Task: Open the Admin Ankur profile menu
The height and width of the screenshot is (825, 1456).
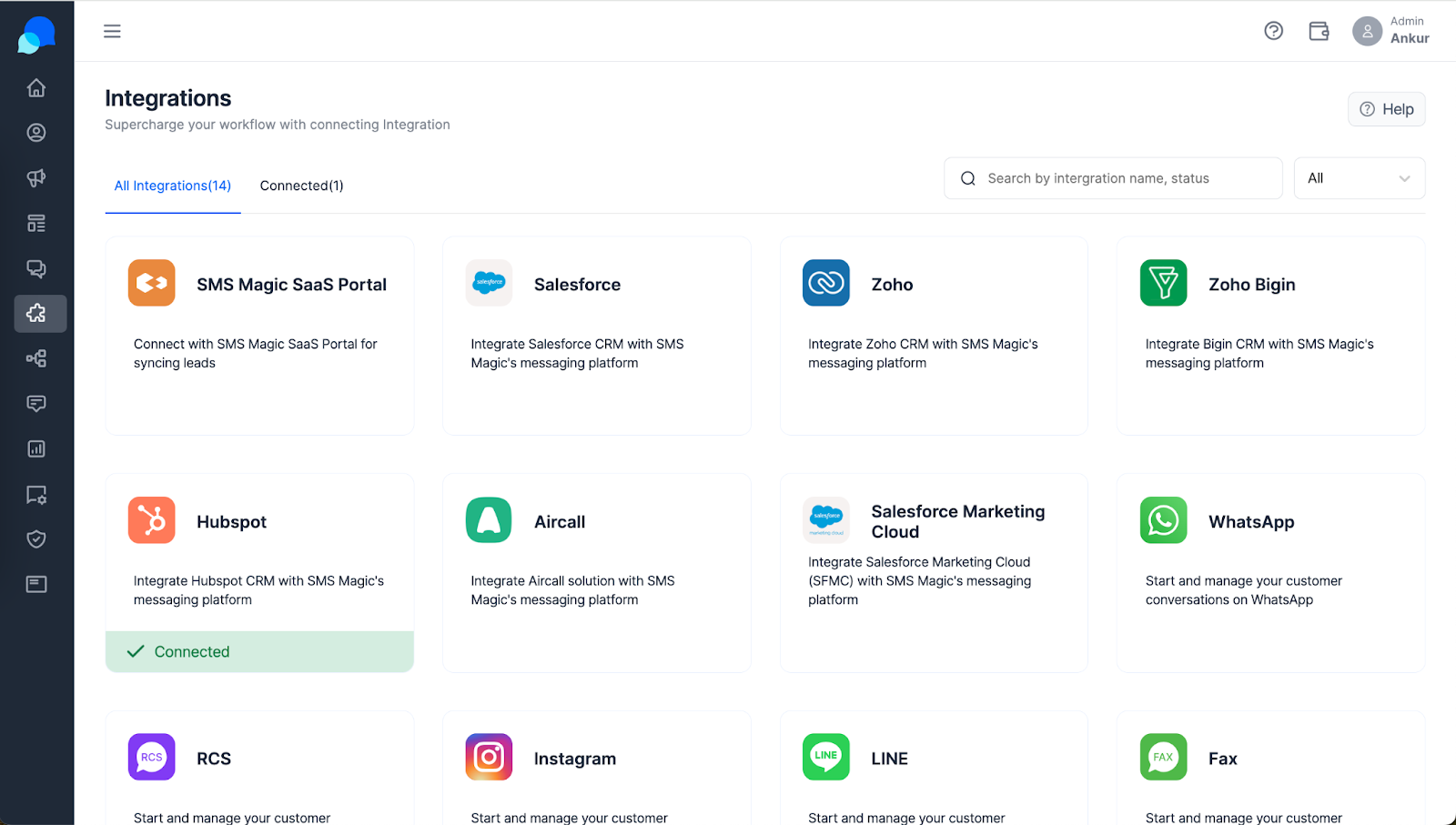Action: [x=1390, y=31]
